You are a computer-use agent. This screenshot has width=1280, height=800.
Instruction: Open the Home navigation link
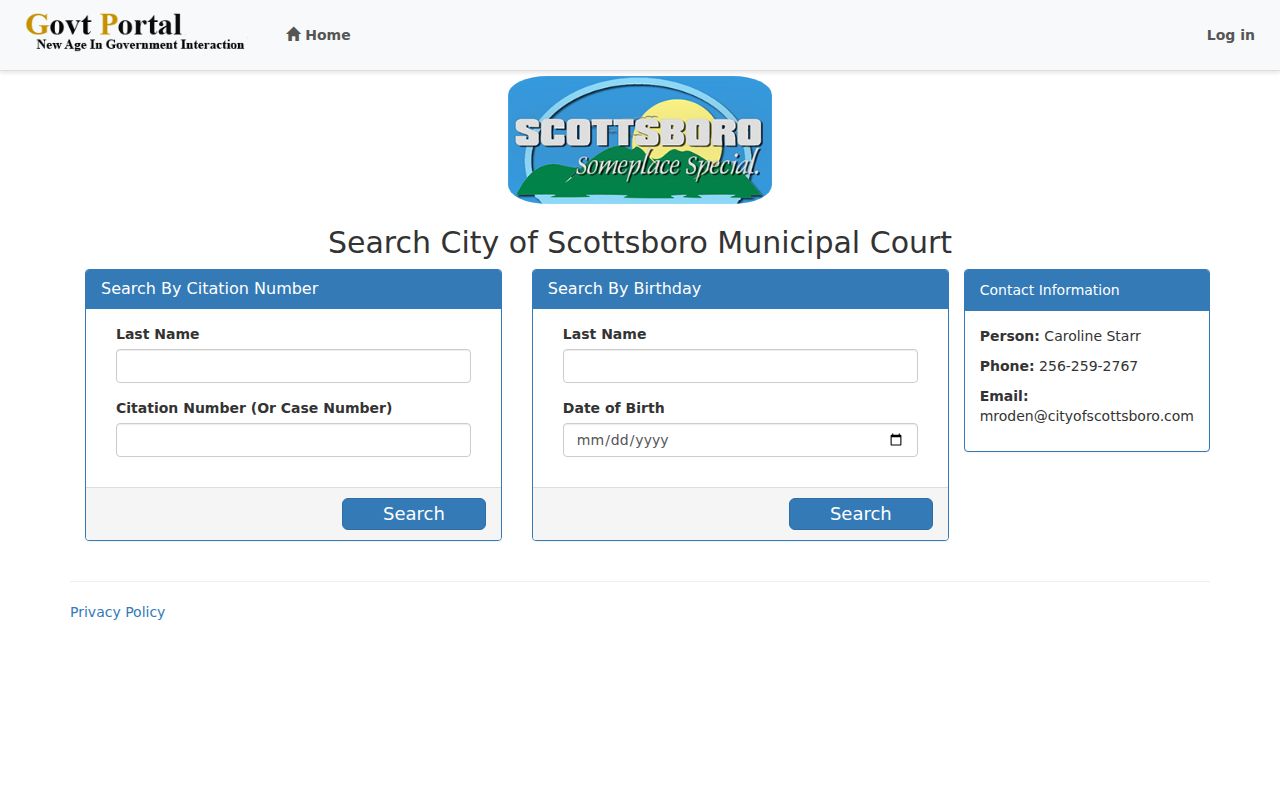pyautogui.click(x=318, y=35)
